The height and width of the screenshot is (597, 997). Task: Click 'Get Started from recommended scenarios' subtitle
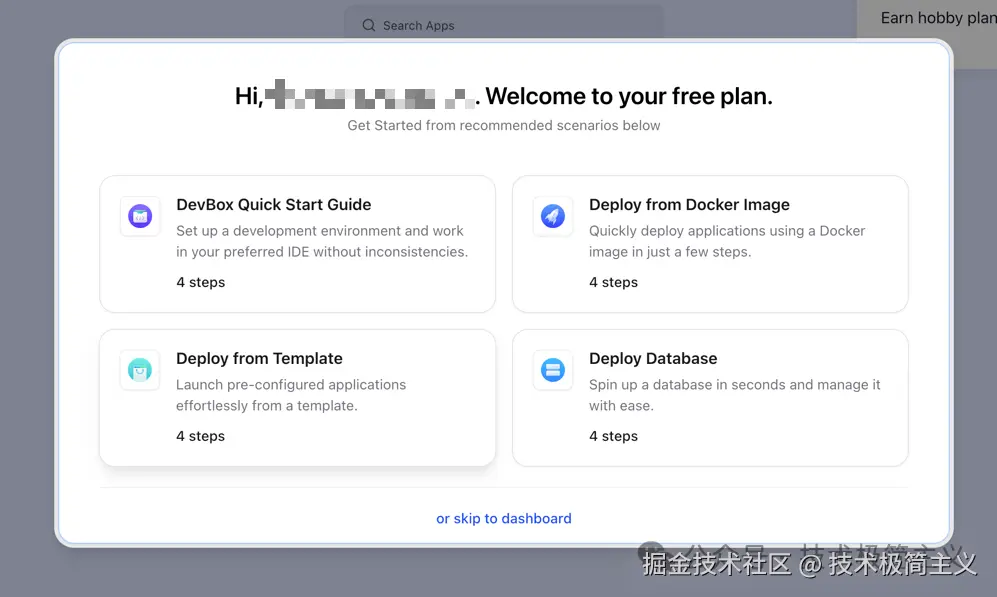click(504, 125)
